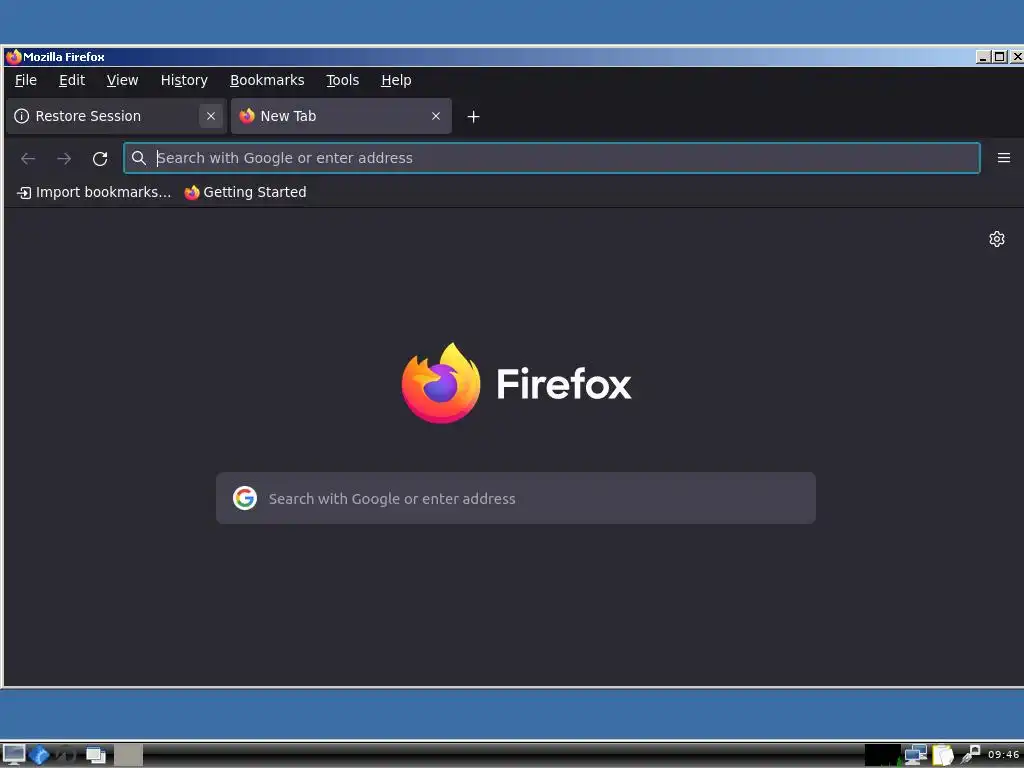Reload the current page
The height and width of the screenshot is (768, 1024).
click(x=100, y=158)
